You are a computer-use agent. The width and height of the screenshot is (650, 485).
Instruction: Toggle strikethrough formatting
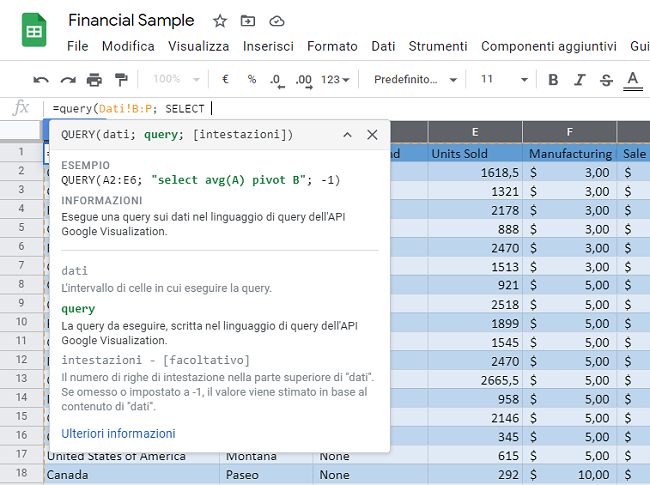click(x=606, y=79)
